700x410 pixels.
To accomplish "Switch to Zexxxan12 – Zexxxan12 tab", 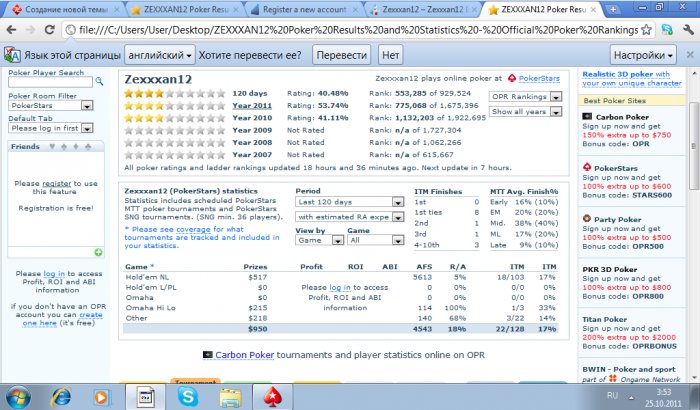I will pyautogui.click(x=423, y=9).
